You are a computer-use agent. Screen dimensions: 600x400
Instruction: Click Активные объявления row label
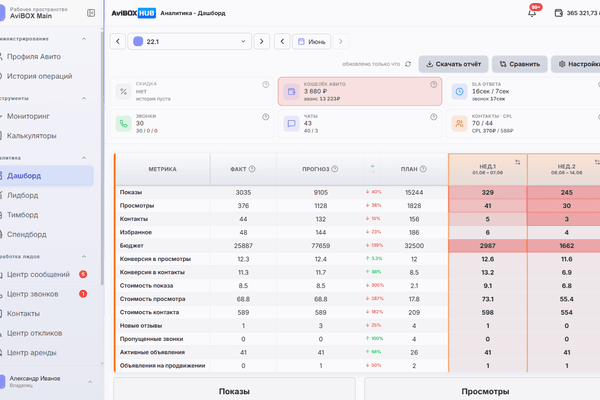pos(152,352)
